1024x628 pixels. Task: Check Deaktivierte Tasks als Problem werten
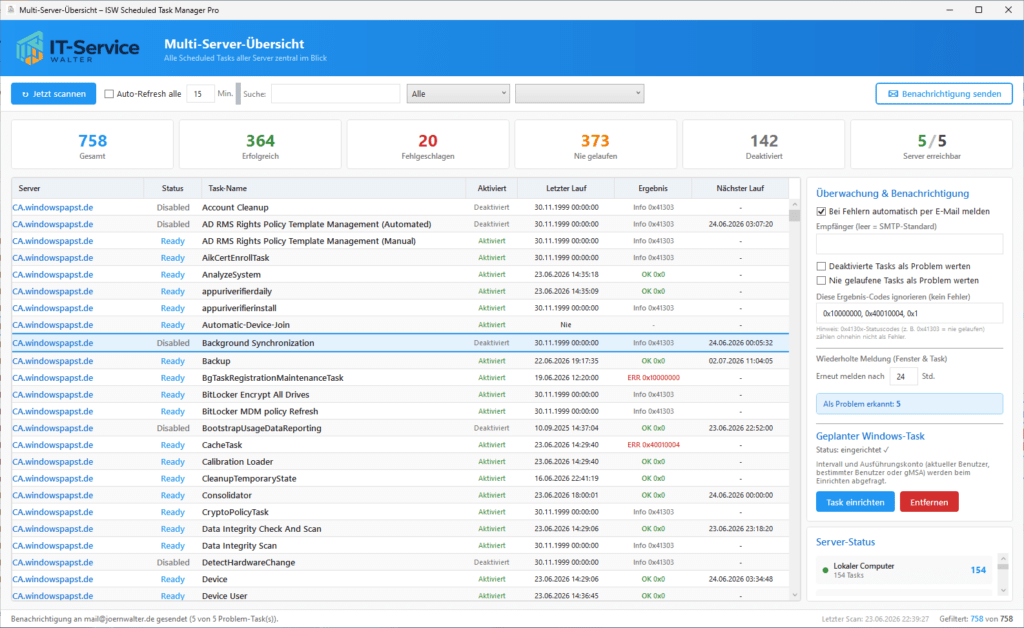tap(821, 266)
